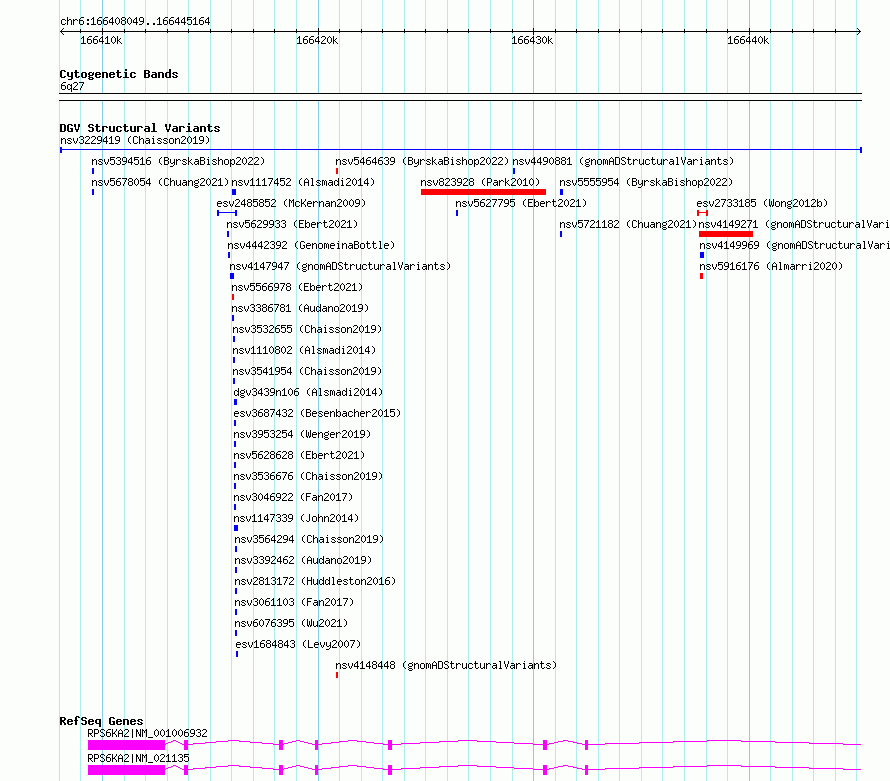Select nsv5678054 (Chuang2021) variant label
The height and width of the screenshot is (781, 890).
(x=160, y=182)
